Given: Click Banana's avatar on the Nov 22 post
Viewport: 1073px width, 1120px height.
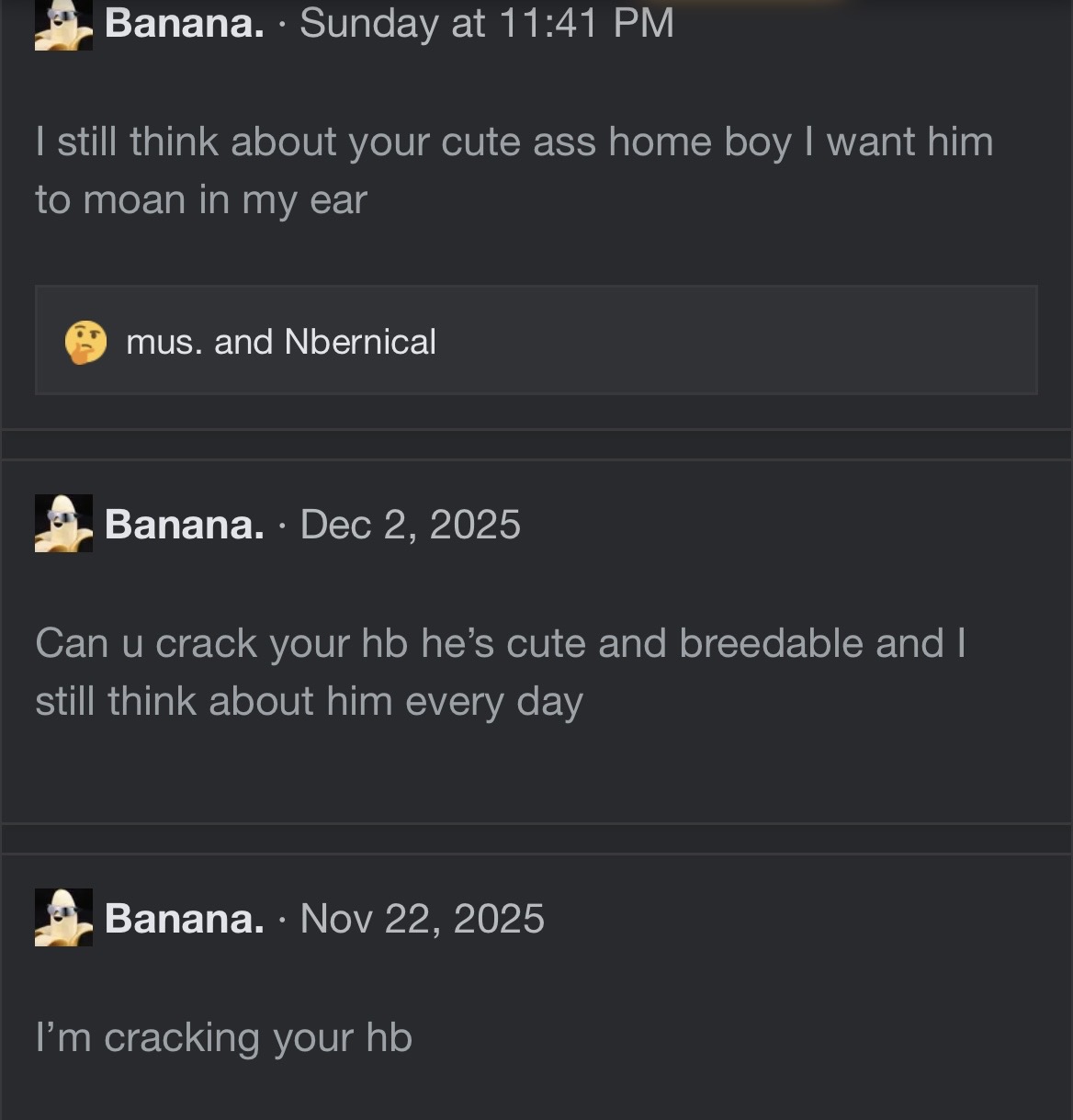Looking at the screenshot, I should [x=63, y=918].
